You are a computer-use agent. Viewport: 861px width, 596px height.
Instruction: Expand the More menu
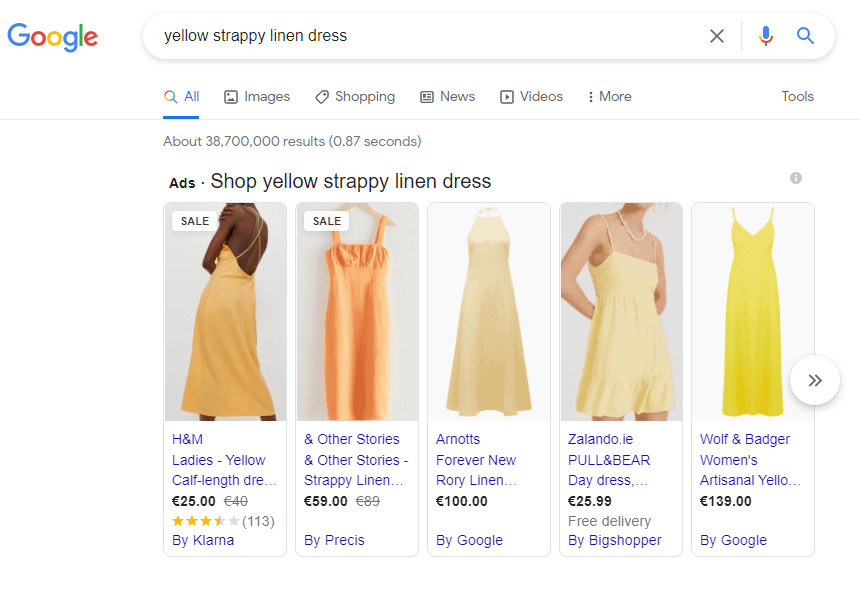click(610, 97)
